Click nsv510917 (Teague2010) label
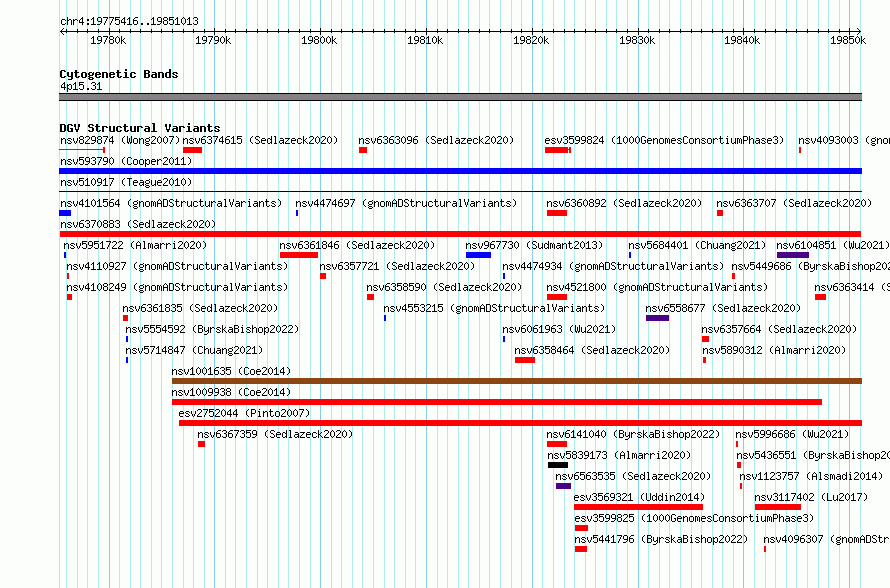The height and width of the screenshot is (588, 890). (x=126, y=182)
